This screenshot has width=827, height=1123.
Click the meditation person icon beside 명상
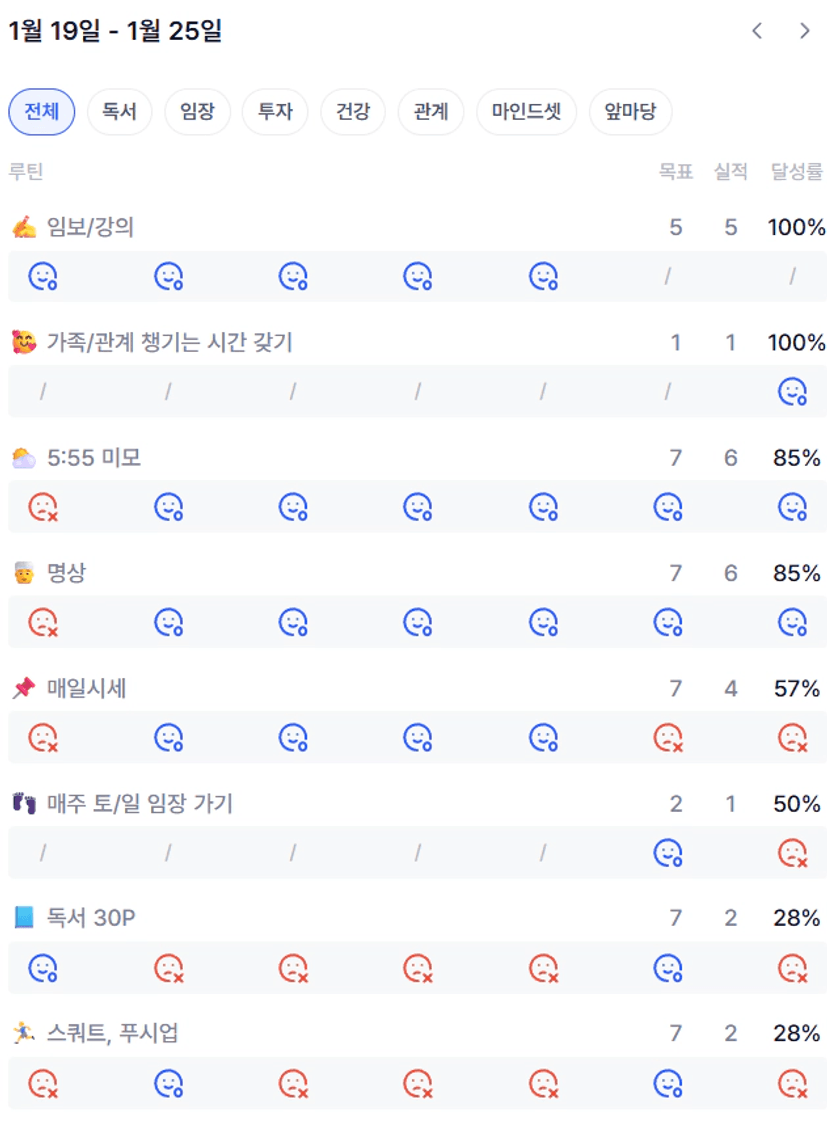pos(24,573)
